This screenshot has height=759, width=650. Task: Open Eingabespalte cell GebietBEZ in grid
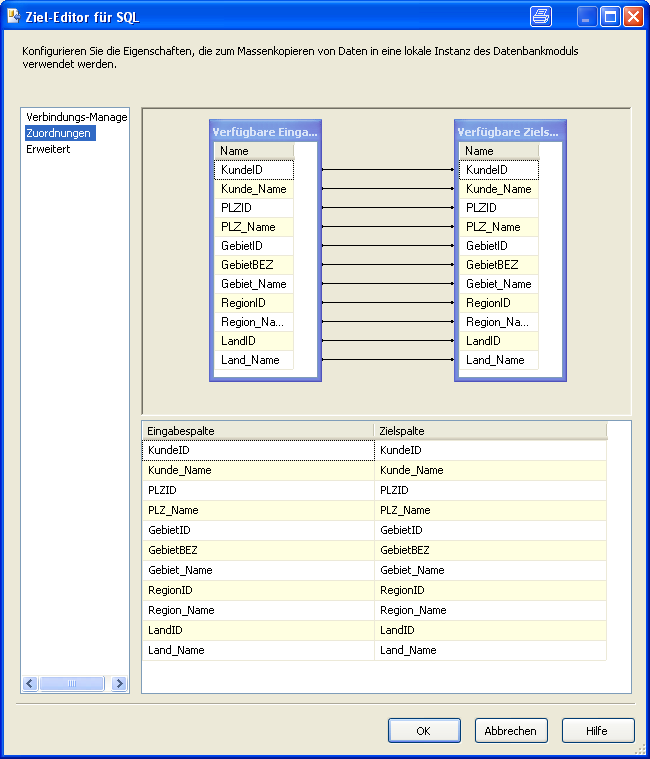[x=258, y=550]
